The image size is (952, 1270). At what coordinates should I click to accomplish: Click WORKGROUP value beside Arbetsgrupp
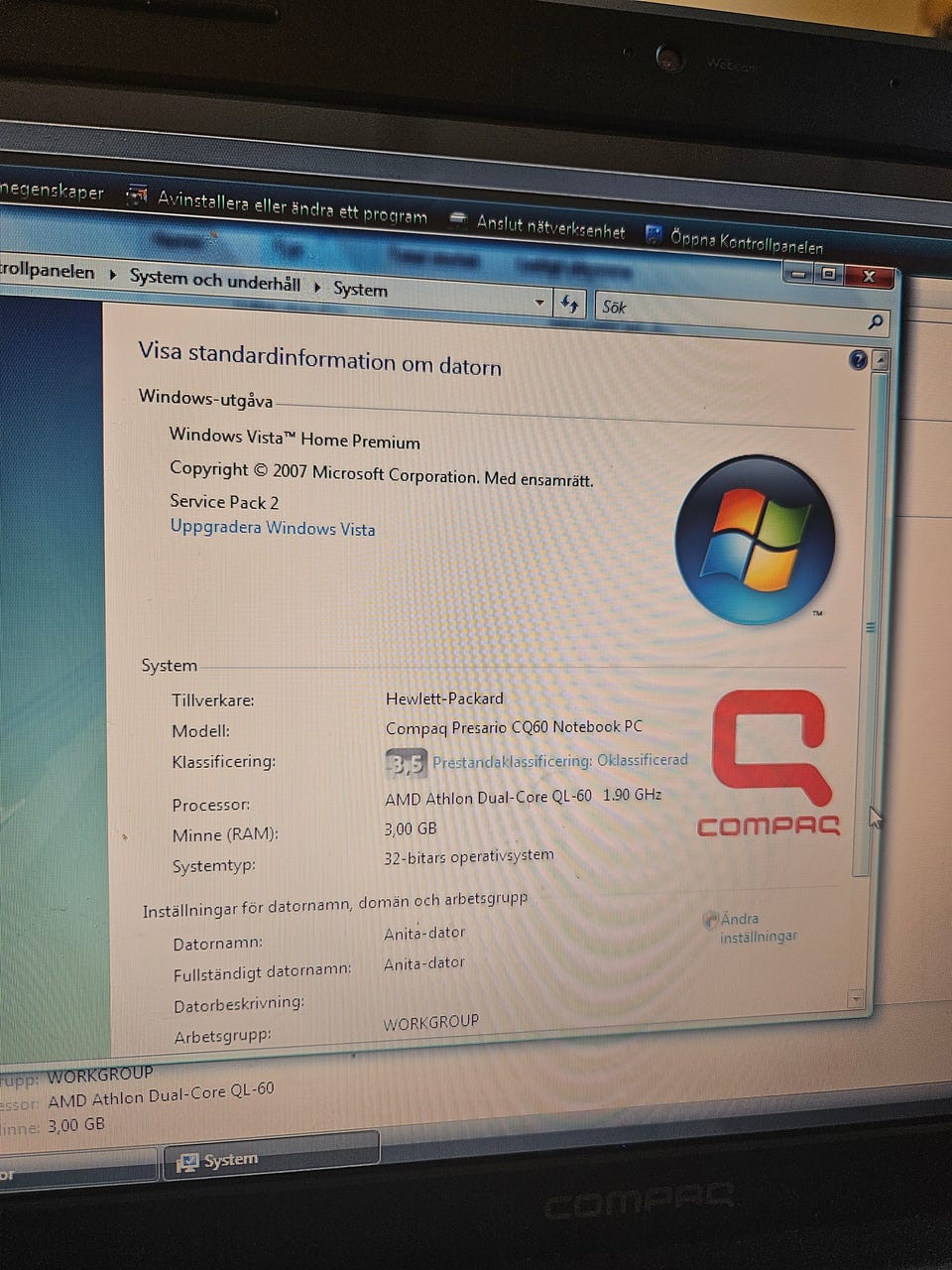[431, 1022]
